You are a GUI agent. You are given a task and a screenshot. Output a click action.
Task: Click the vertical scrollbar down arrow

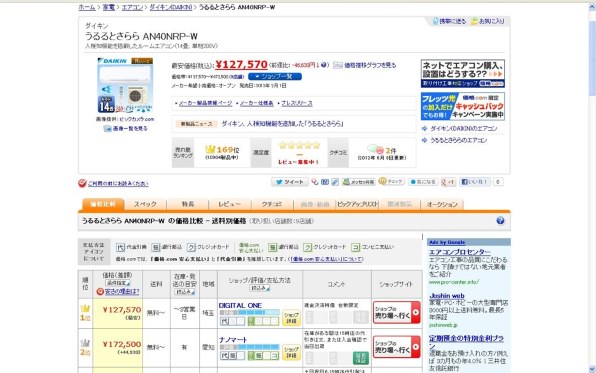point(592,369)
